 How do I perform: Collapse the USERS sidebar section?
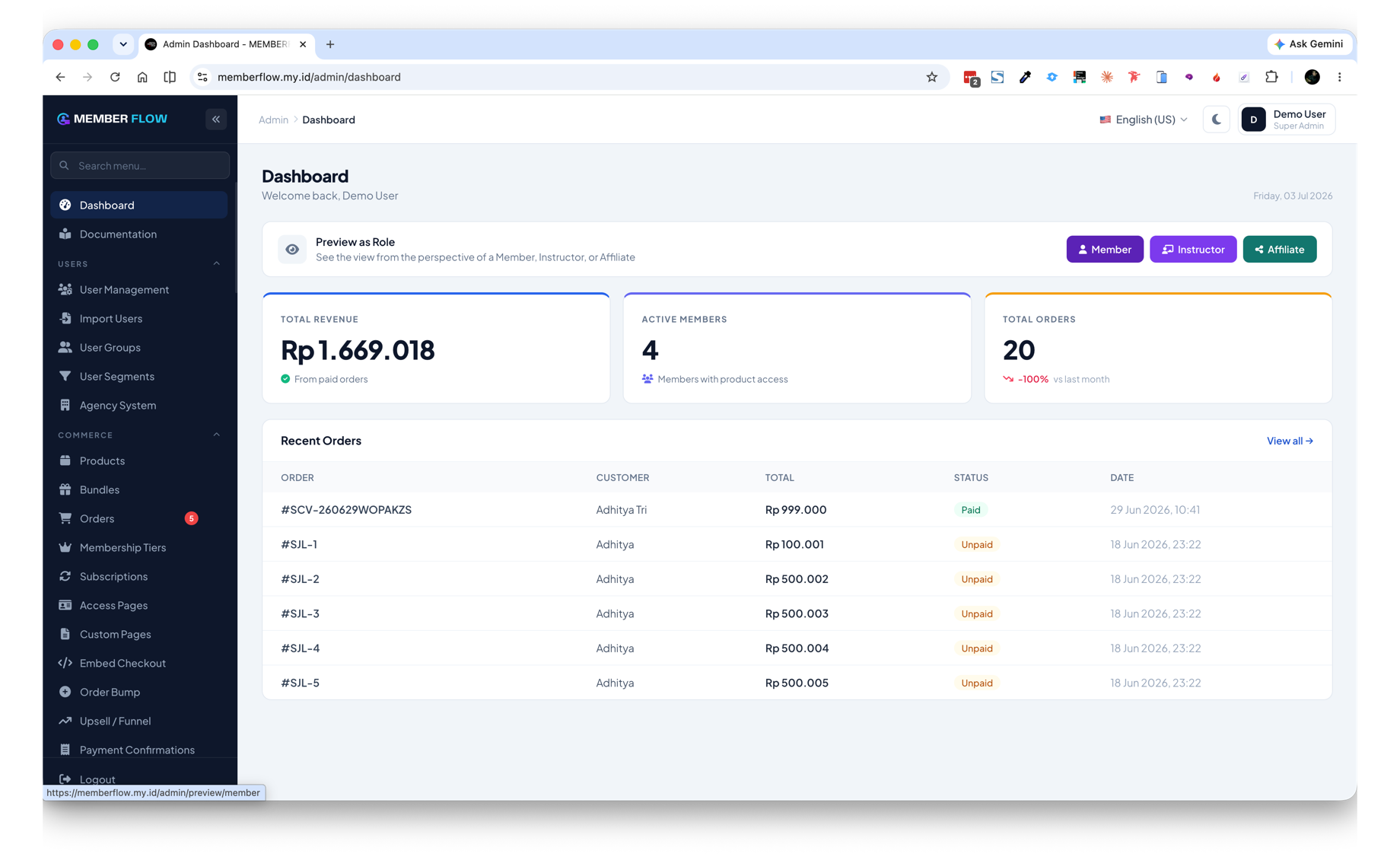[x=216, y=264]
